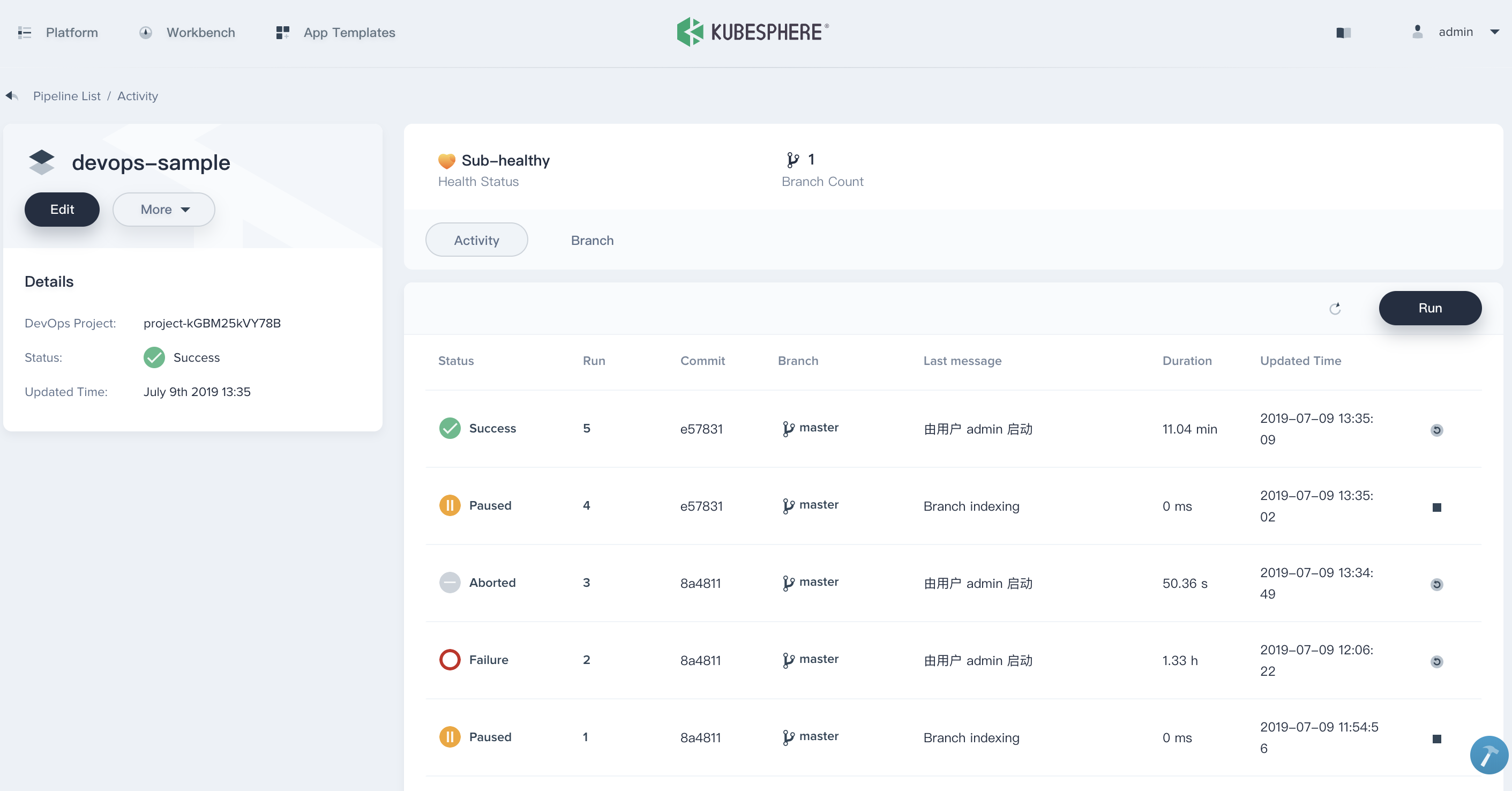Open the admin user menu

[1456, 32]
